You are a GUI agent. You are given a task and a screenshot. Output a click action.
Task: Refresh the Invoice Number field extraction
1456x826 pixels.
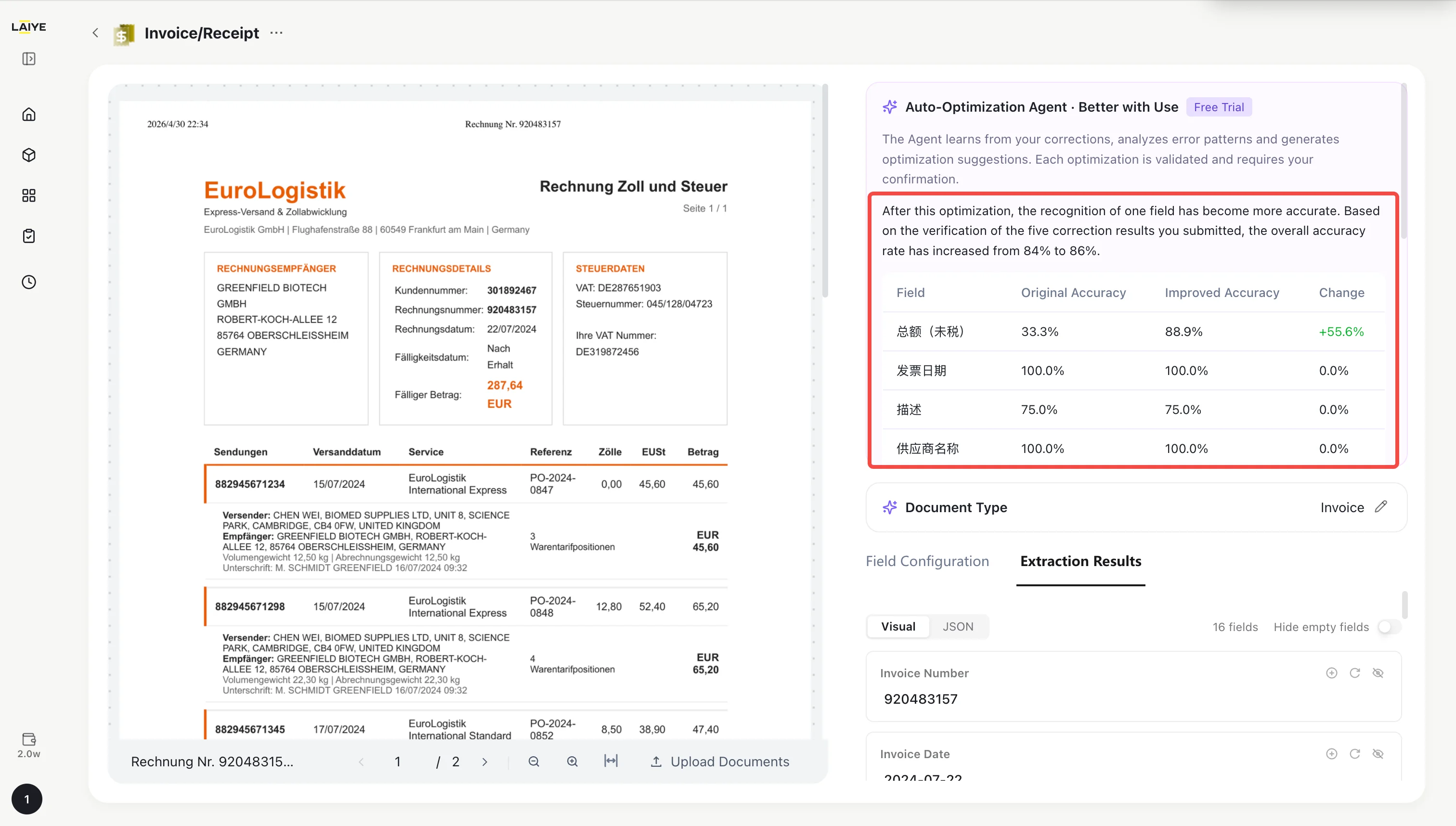[1355, 673]
